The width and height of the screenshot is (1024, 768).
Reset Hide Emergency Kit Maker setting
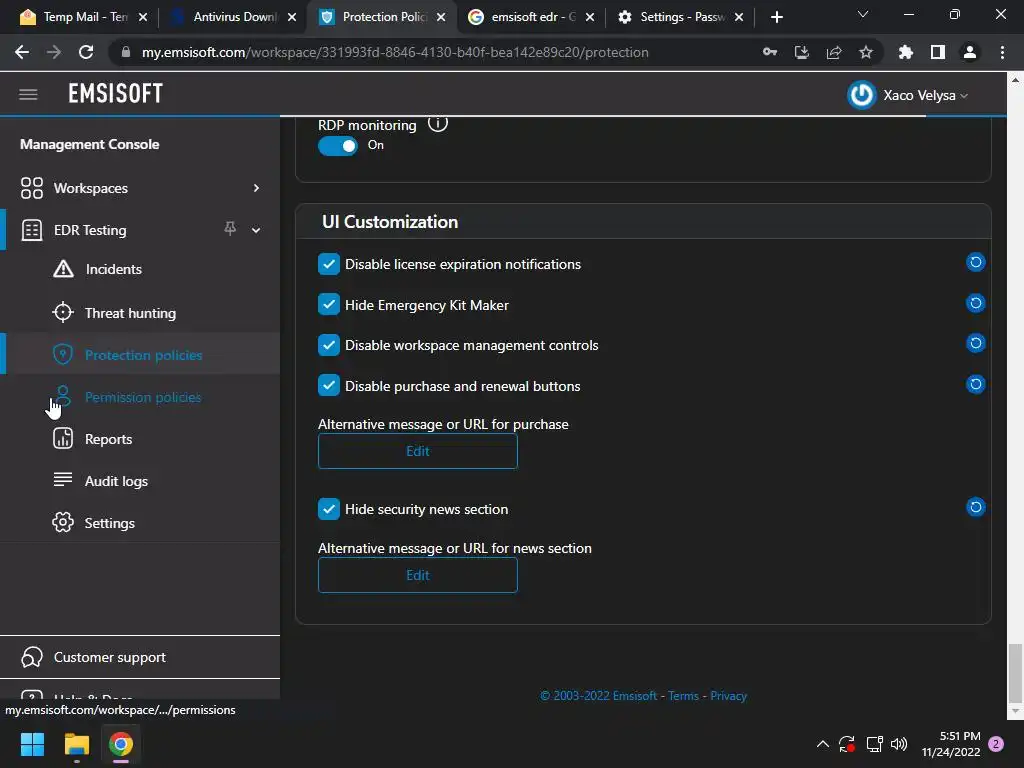tap(976, 303)
